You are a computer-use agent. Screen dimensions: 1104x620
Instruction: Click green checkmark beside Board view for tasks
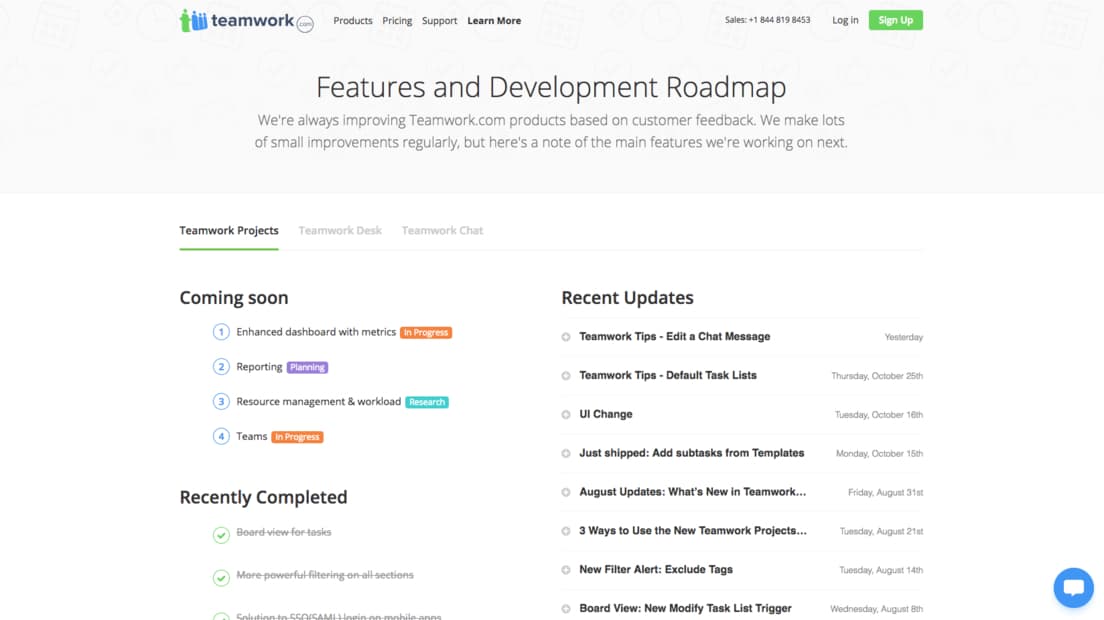point(221,535)
